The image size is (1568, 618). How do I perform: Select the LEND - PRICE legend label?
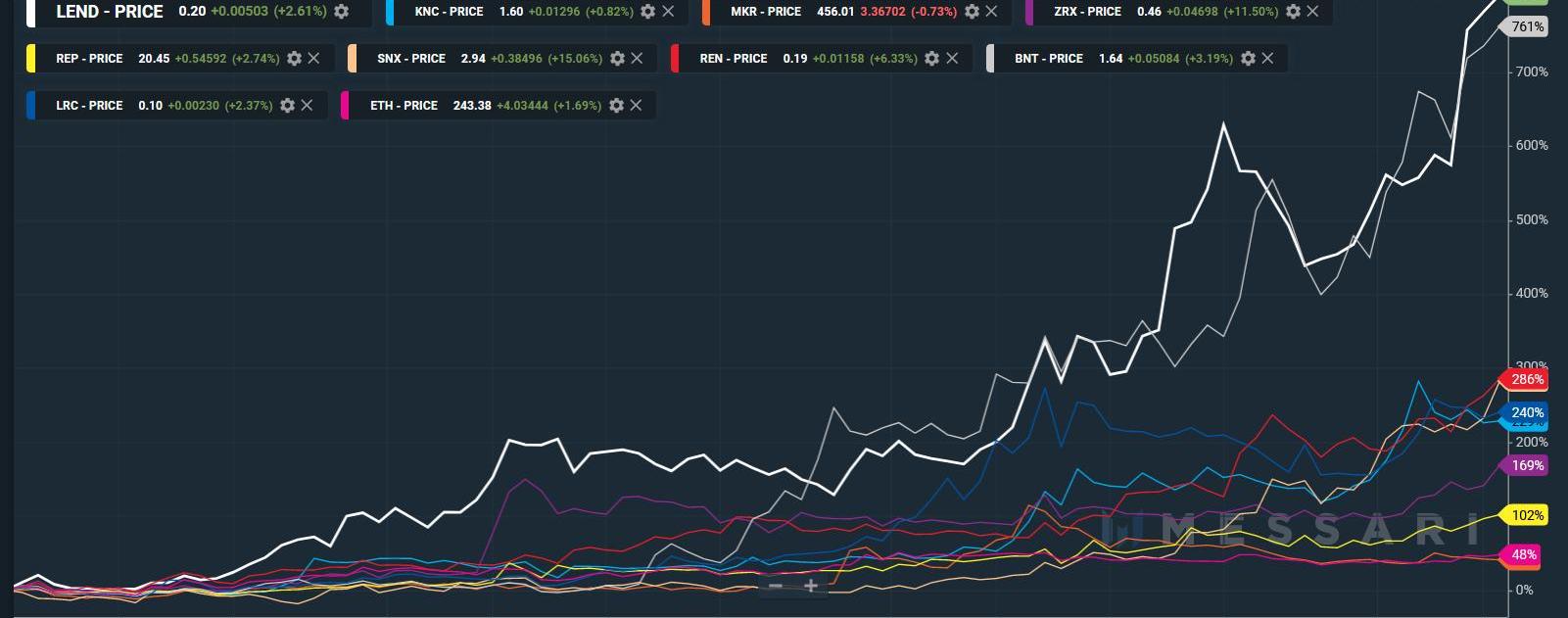point(110,12)
